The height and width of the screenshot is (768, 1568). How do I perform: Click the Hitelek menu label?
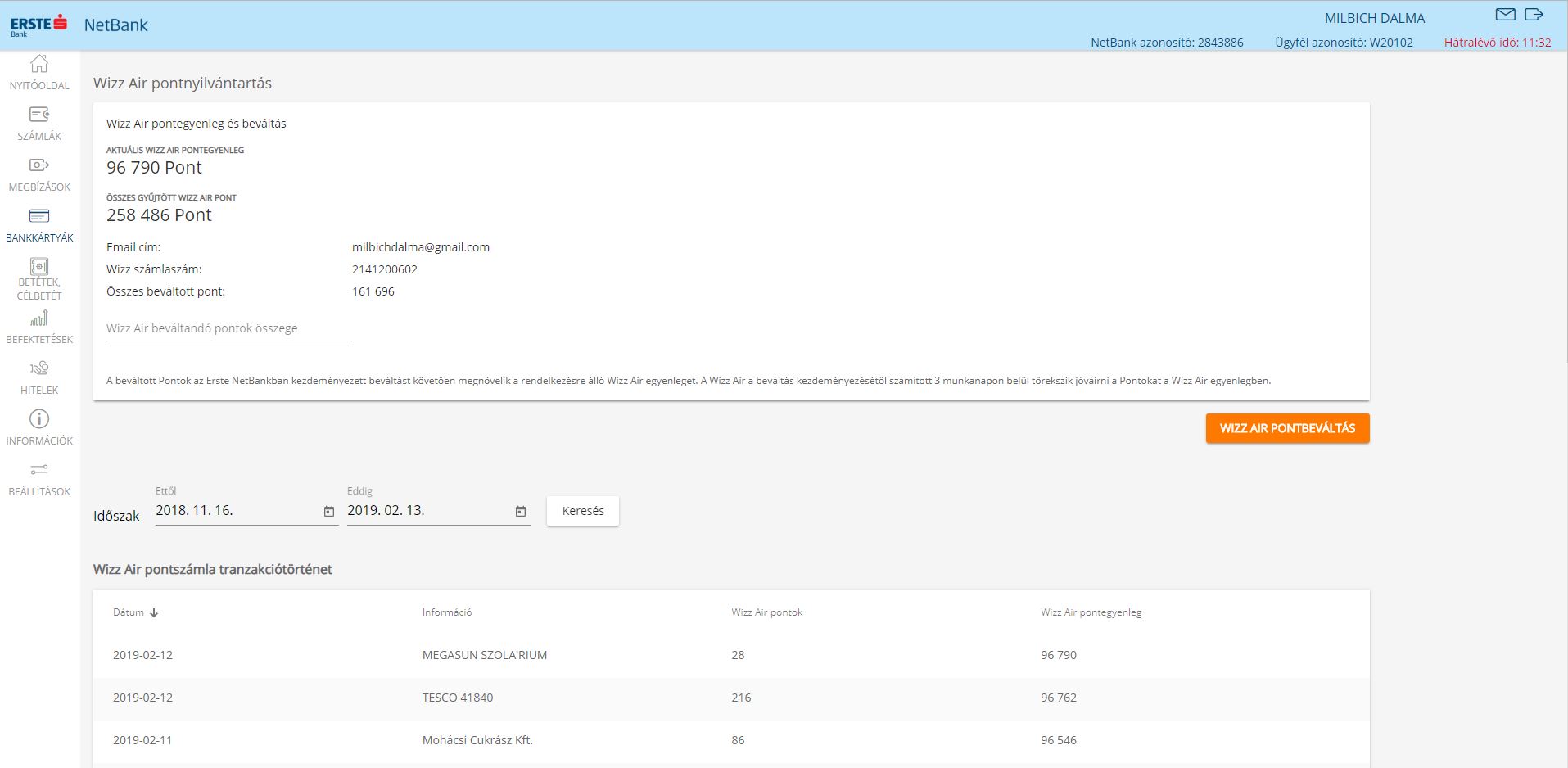coord(39,390)
